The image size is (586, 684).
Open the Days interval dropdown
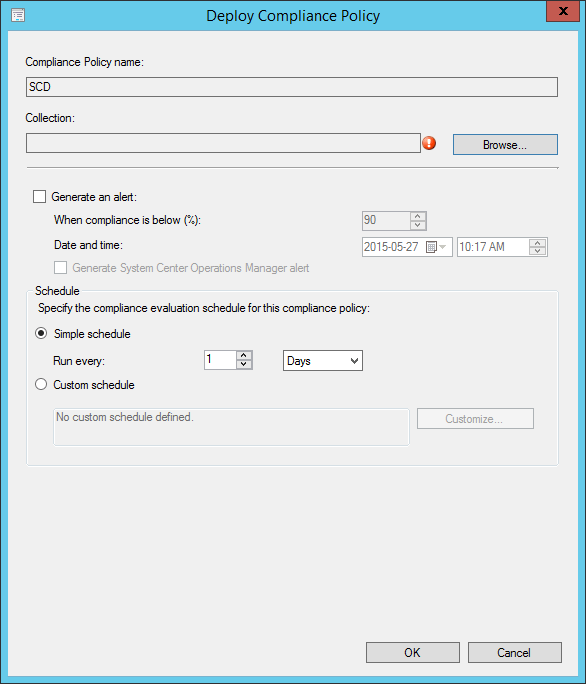click(x=323, y=361)
